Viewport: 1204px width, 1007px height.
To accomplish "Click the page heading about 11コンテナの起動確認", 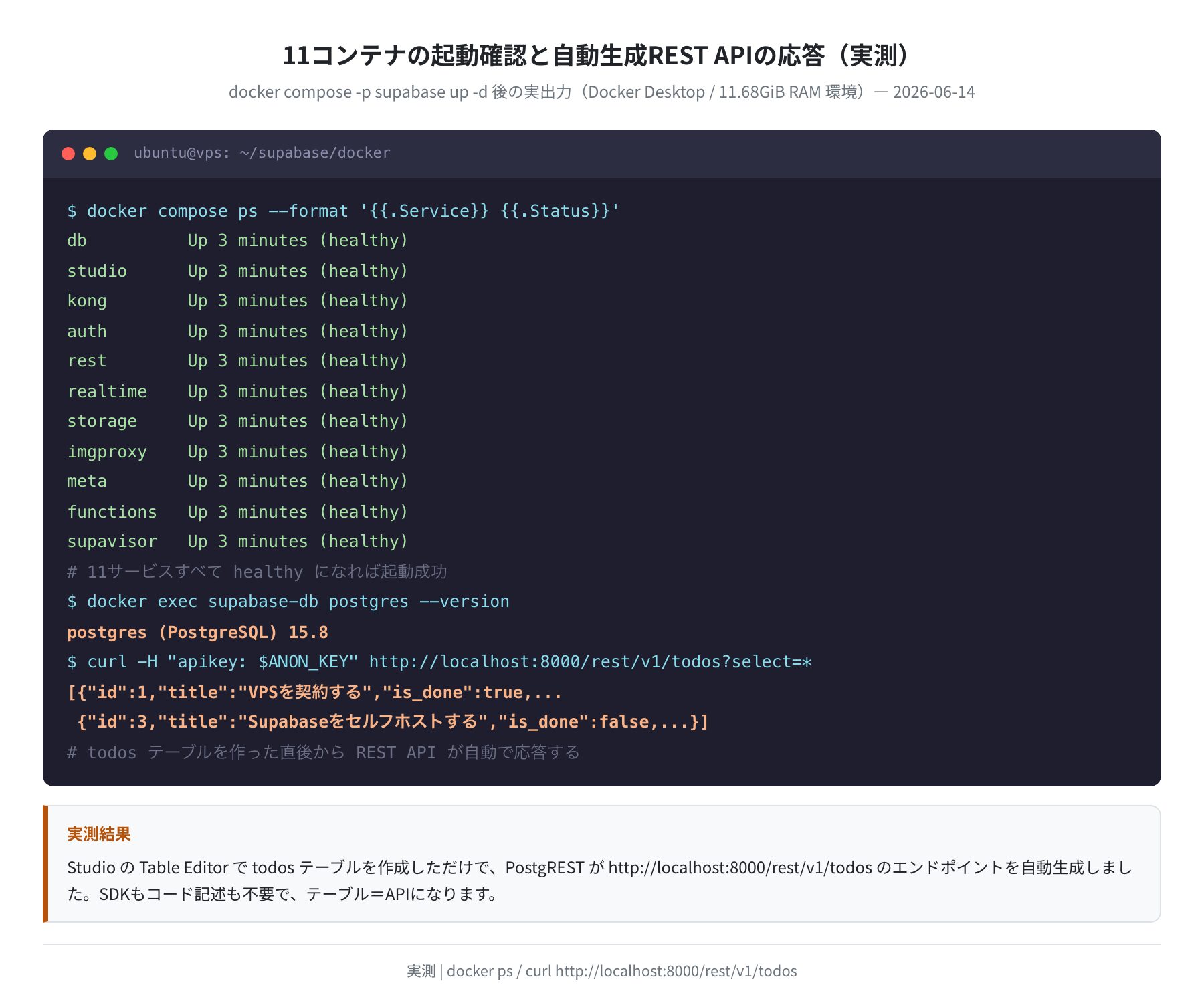I will (602, 55).
